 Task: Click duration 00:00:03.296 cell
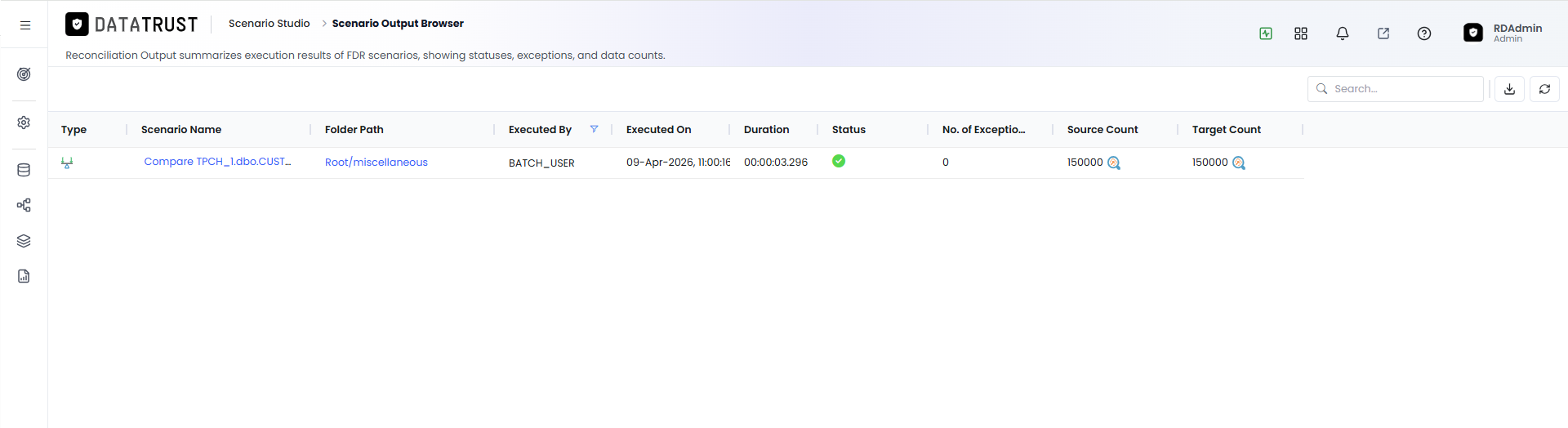(776, 163)
